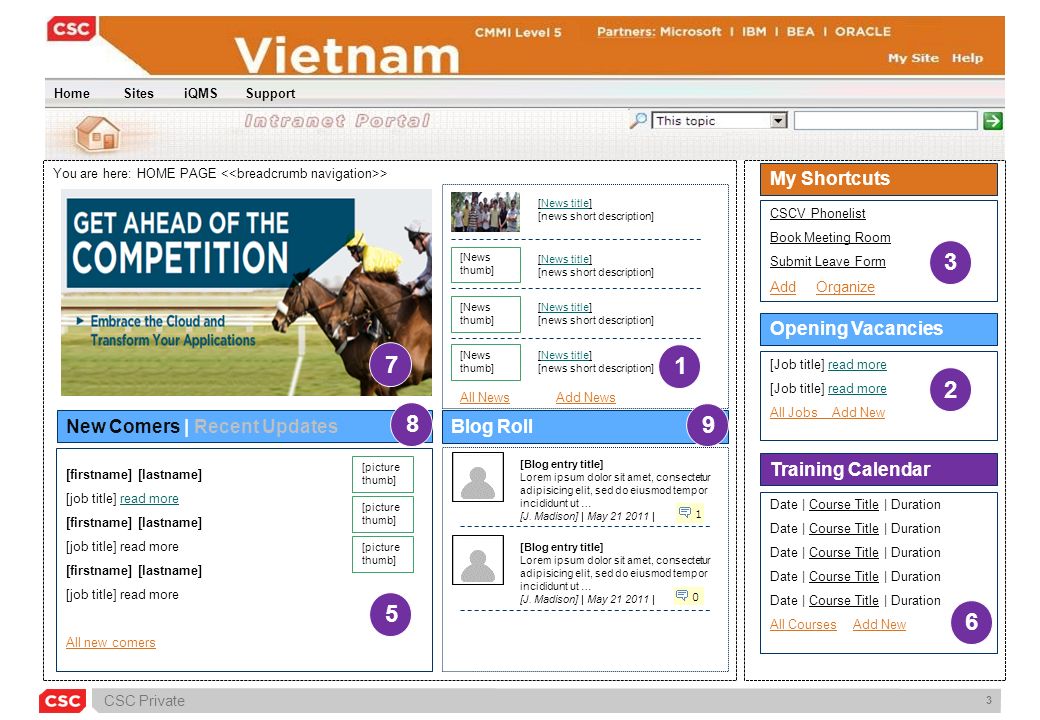This screenshot has width=1040, height=720.
Task: Open My Site link in header
Action: tap(913, 58)
